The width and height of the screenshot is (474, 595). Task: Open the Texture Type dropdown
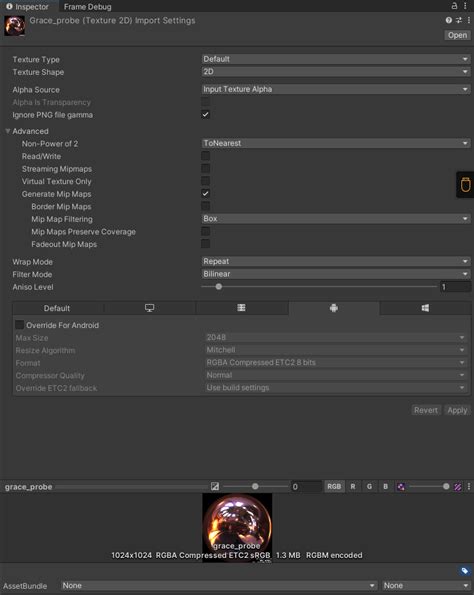pyautogui.click(x=336, y=59)
